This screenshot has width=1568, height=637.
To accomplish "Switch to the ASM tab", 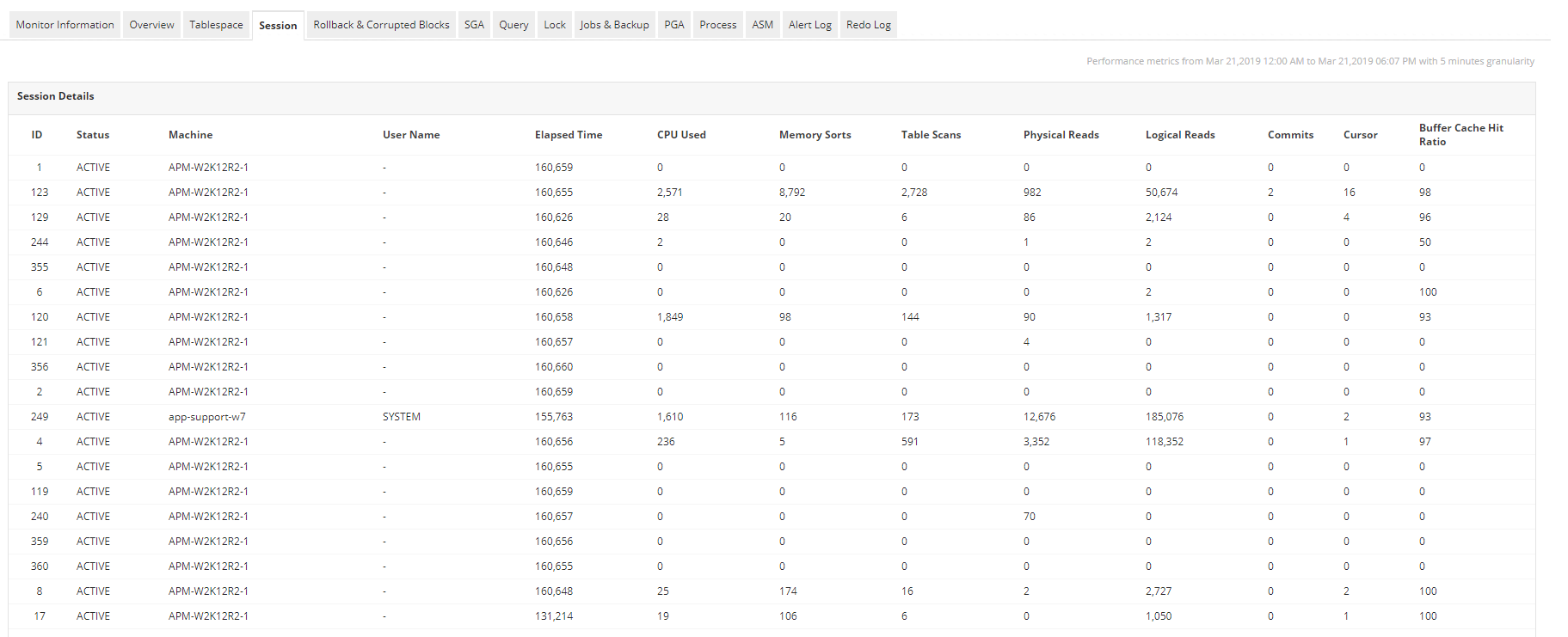I will click(762, 25).
